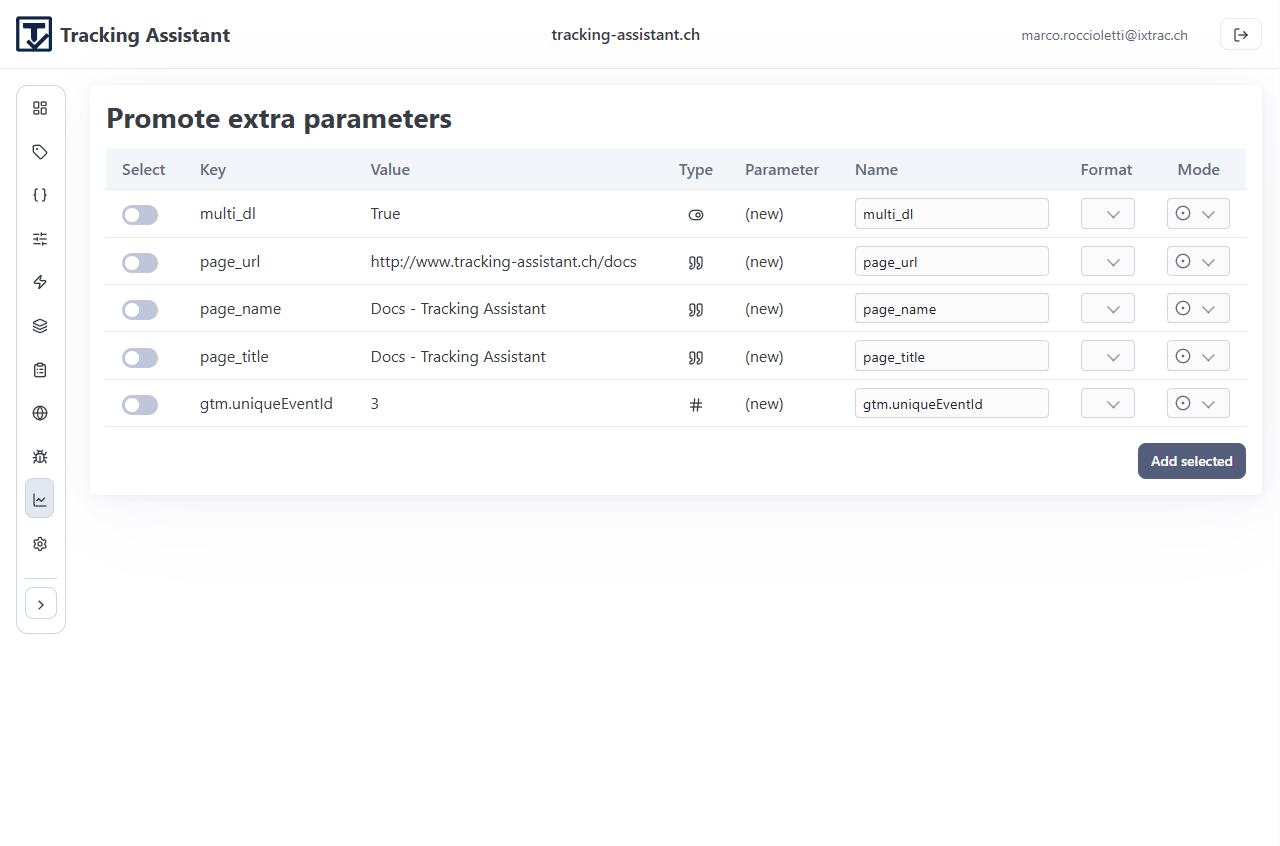The width and height of the screenshot is (1280, 846).
Task: Click the page_url Name input field
Action: pyautogui.click(x=951, y=262)
